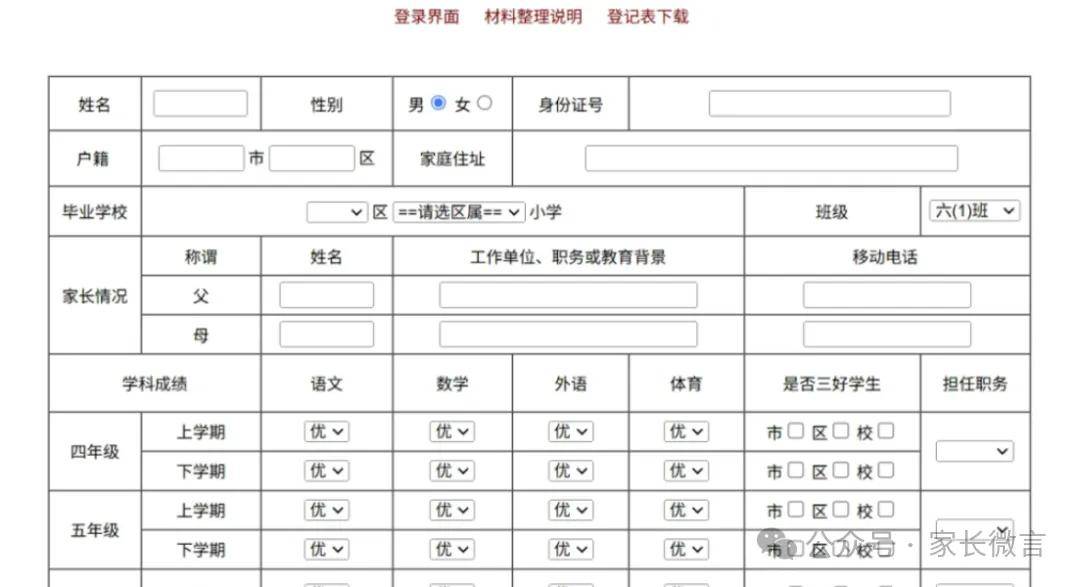The width and height of the screenshot is (1080, 587).
Task: Open the 班级 dropdown showing 六(1)班
Action: [x=975, y=211]
